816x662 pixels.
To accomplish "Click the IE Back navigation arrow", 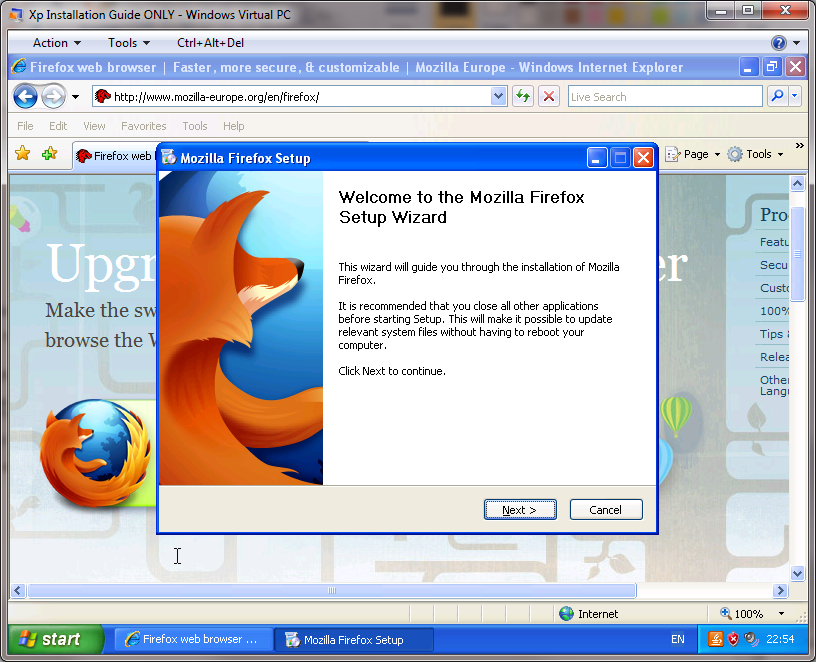I will [x=25, y=97].
